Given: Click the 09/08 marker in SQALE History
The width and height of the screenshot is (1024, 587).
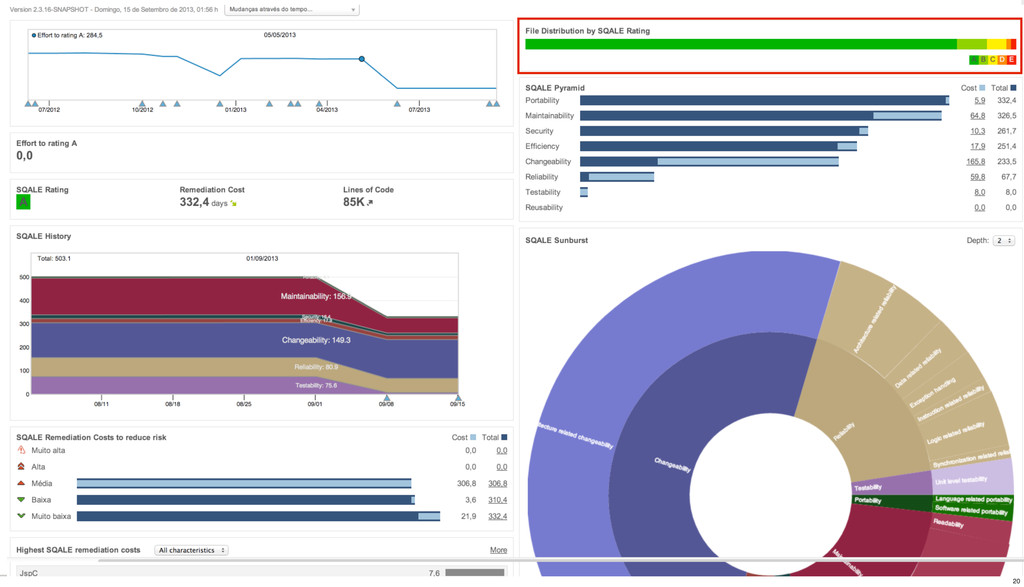Looking at the screenshot, I should pos(387,398).
